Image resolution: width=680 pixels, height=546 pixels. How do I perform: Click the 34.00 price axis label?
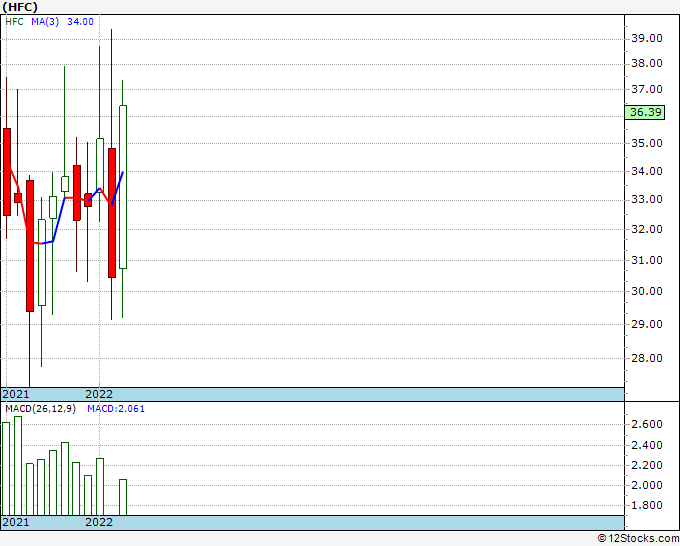[x=647, y=171]
